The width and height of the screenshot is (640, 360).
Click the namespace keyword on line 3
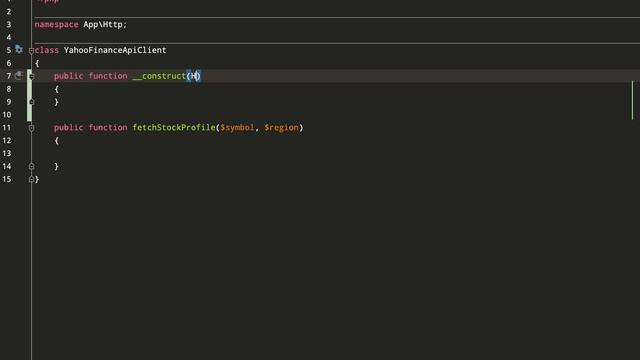[x=56, y=24]
